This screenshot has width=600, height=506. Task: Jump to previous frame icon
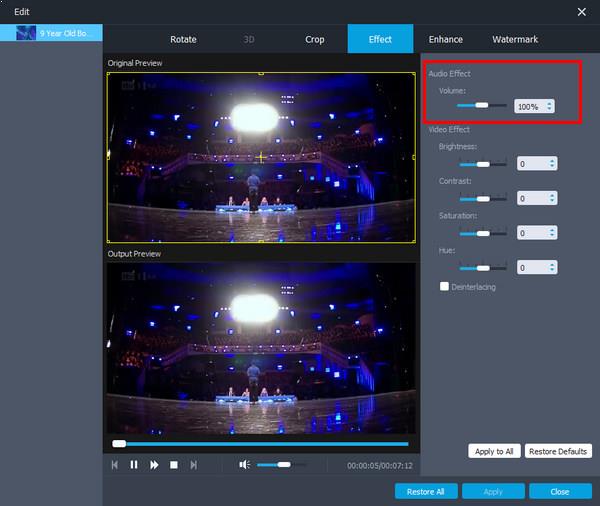[114, 465]
